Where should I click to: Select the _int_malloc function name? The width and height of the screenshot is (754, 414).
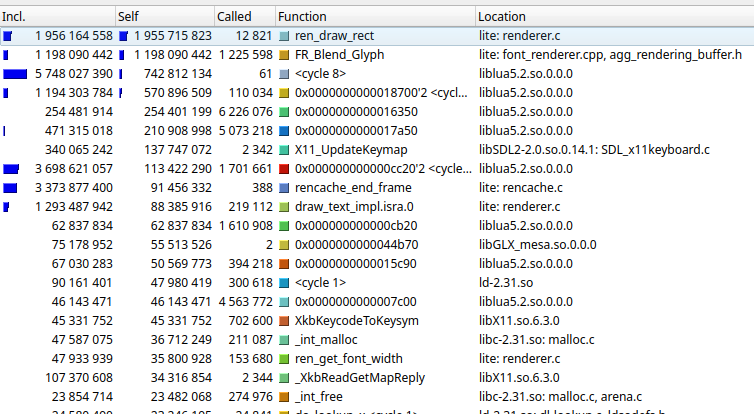(x=326, y=340)
